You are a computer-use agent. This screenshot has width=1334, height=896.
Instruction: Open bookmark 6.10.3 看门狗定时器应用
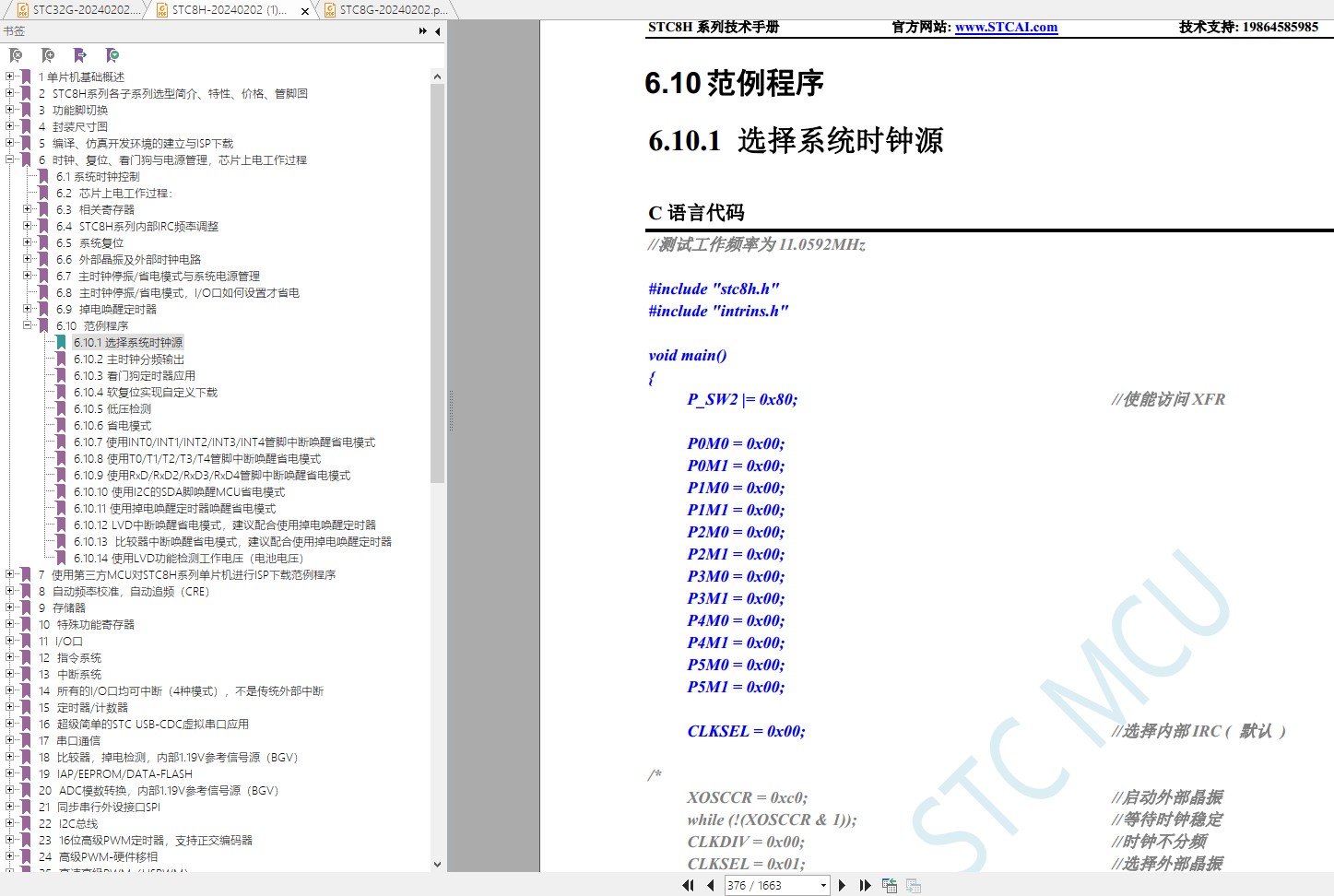click(x=135, y=376)
